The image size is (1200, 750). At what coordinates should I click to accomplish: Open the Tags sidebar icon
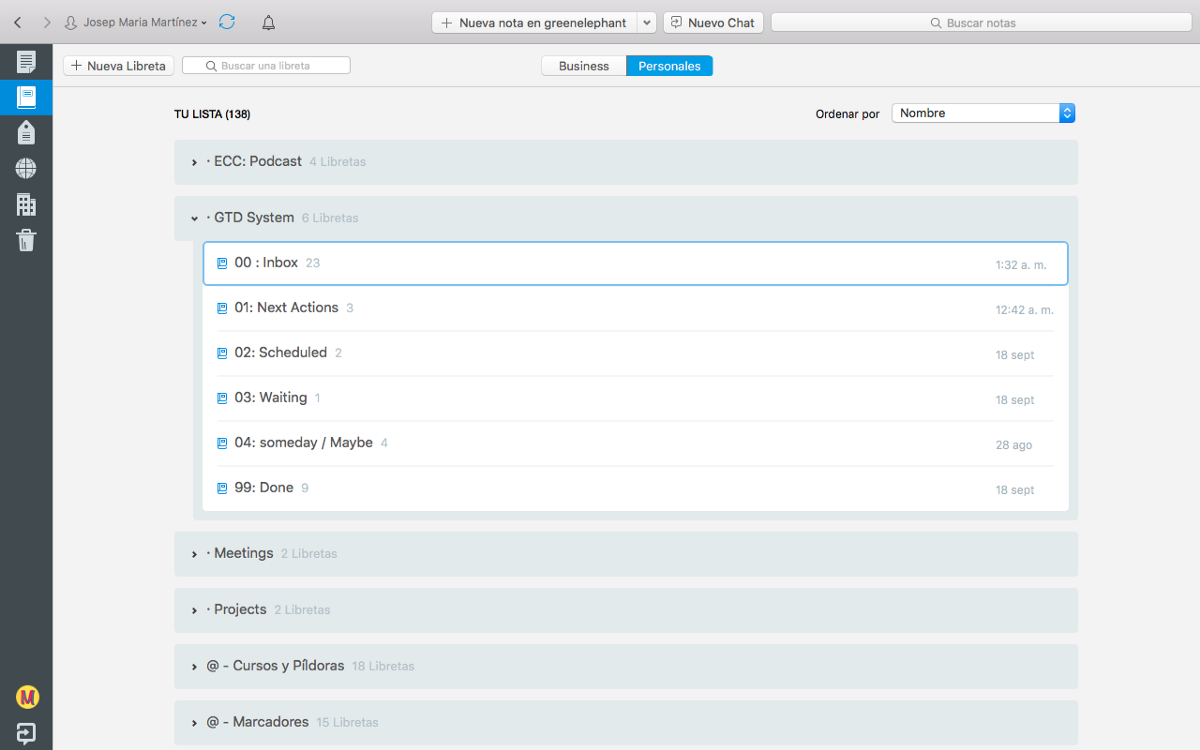click(x=26, y=132)
